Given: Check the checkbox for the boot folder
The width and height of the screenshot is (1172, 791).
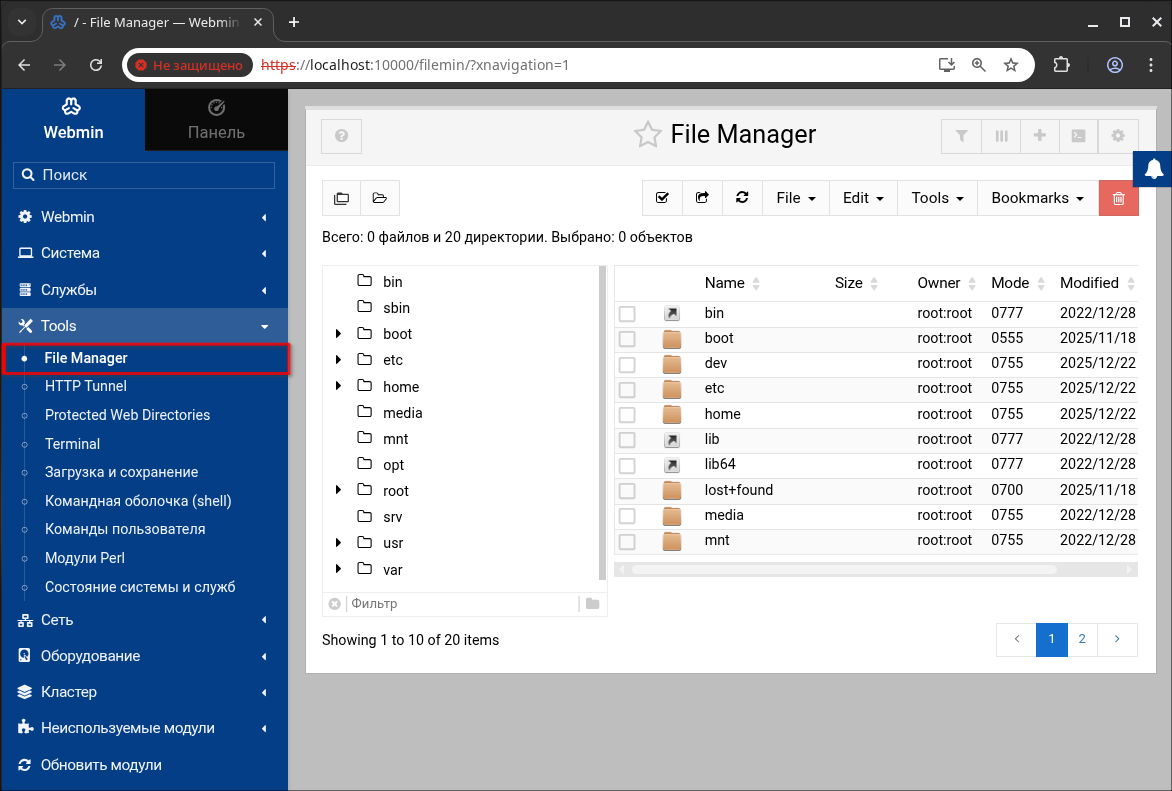Looking at the screenshot, I should point(627,339).
